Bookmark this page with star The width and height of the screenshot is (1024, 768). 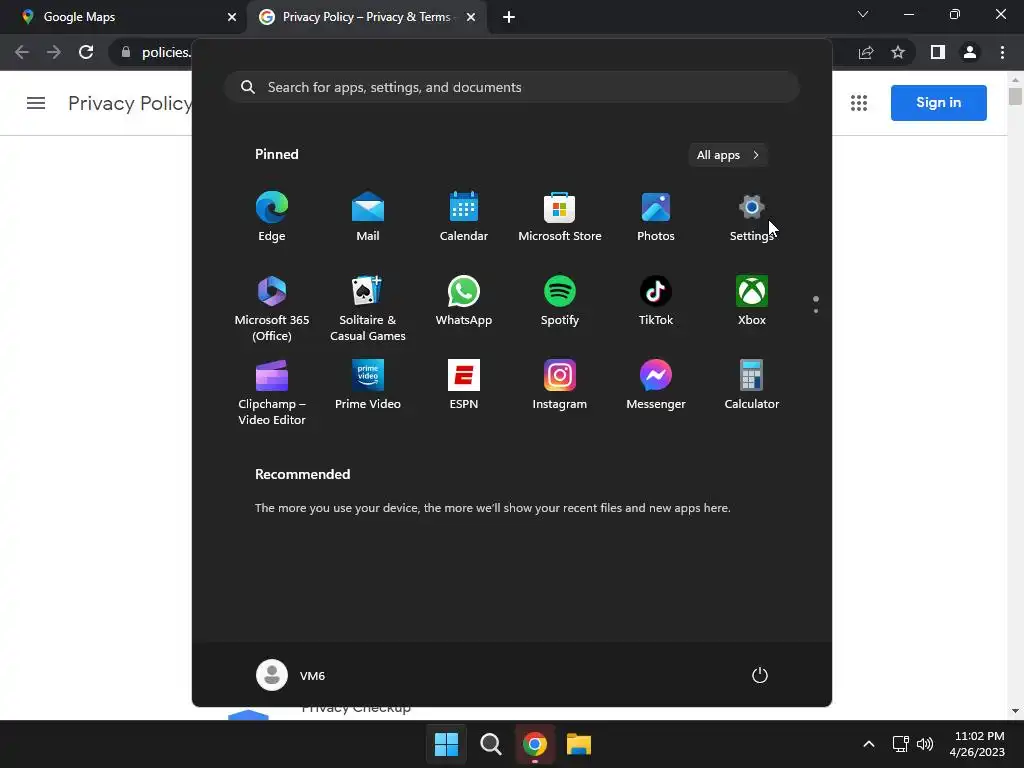[898, 52]
